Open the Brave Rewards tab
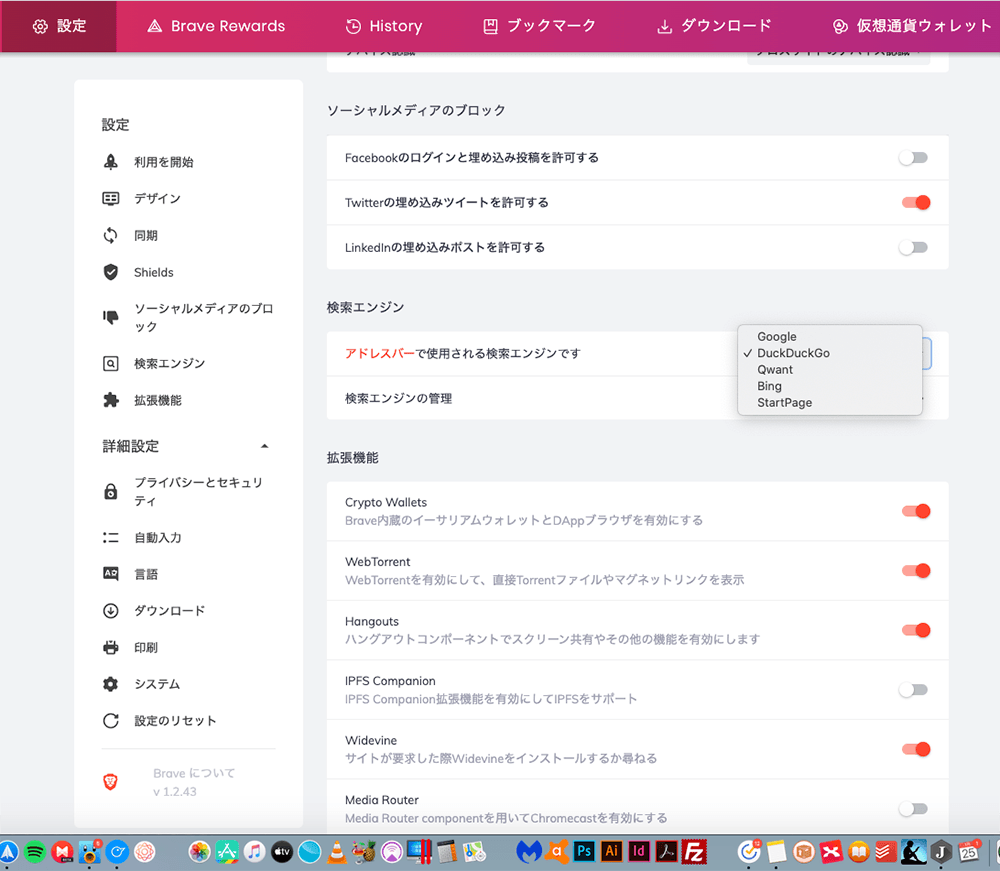Viewport: 1000px width, 871px height. tap(216, 26)
